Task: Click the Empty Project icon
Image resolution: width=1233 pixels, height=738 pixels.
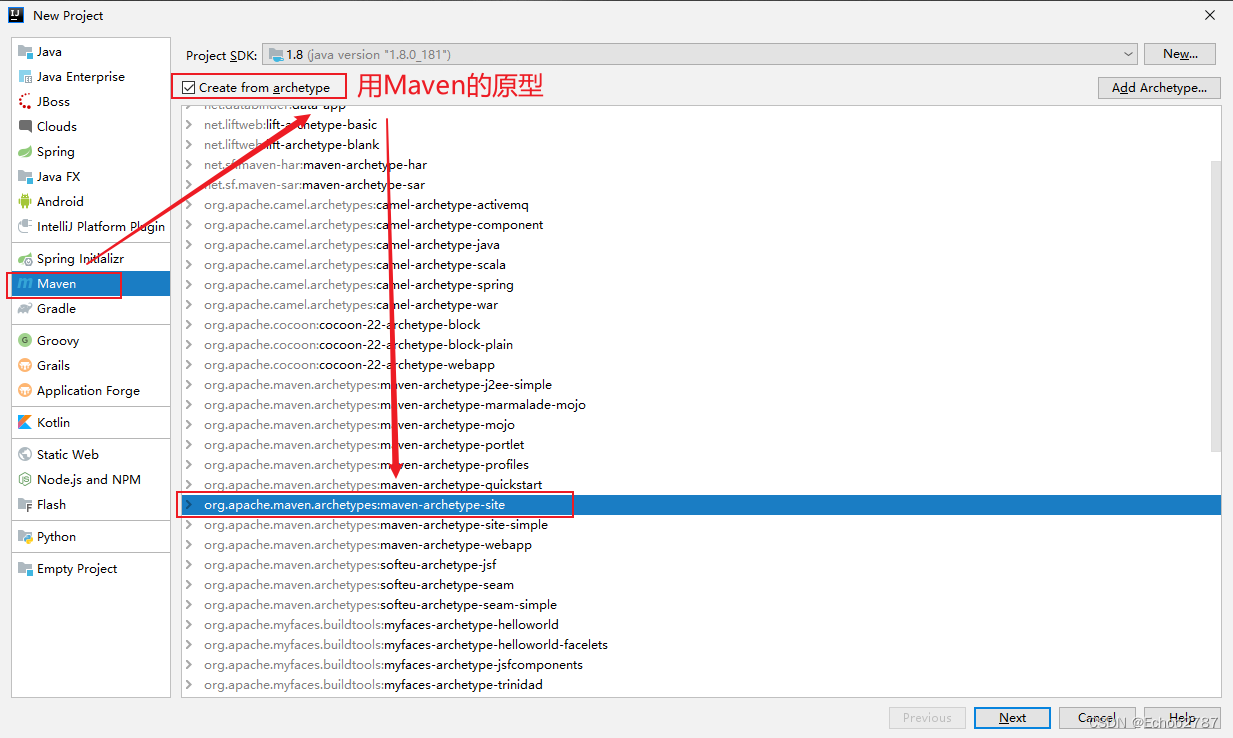Action: [25, 569]
